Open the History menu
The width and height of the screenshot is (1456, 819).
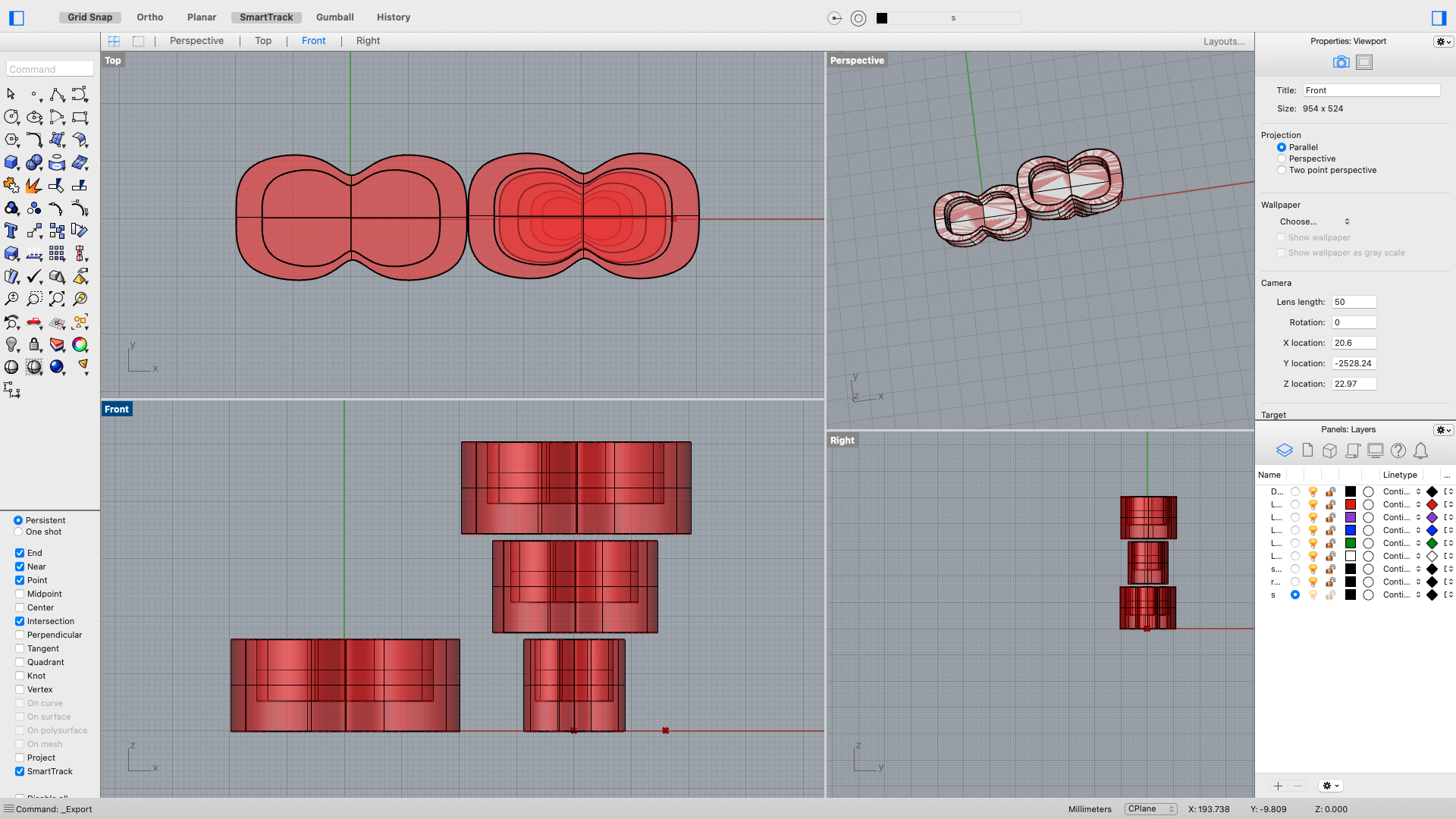[x=393, y=17]
